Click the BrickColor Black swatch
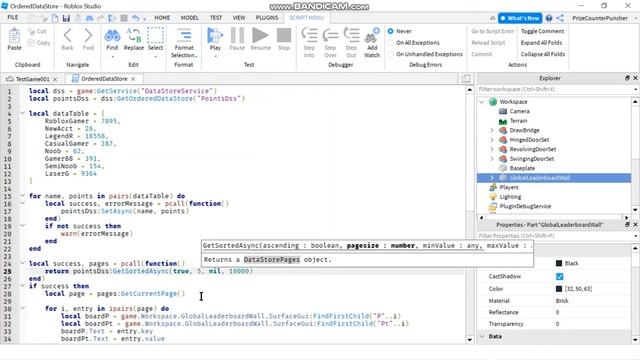 [559, 263]
